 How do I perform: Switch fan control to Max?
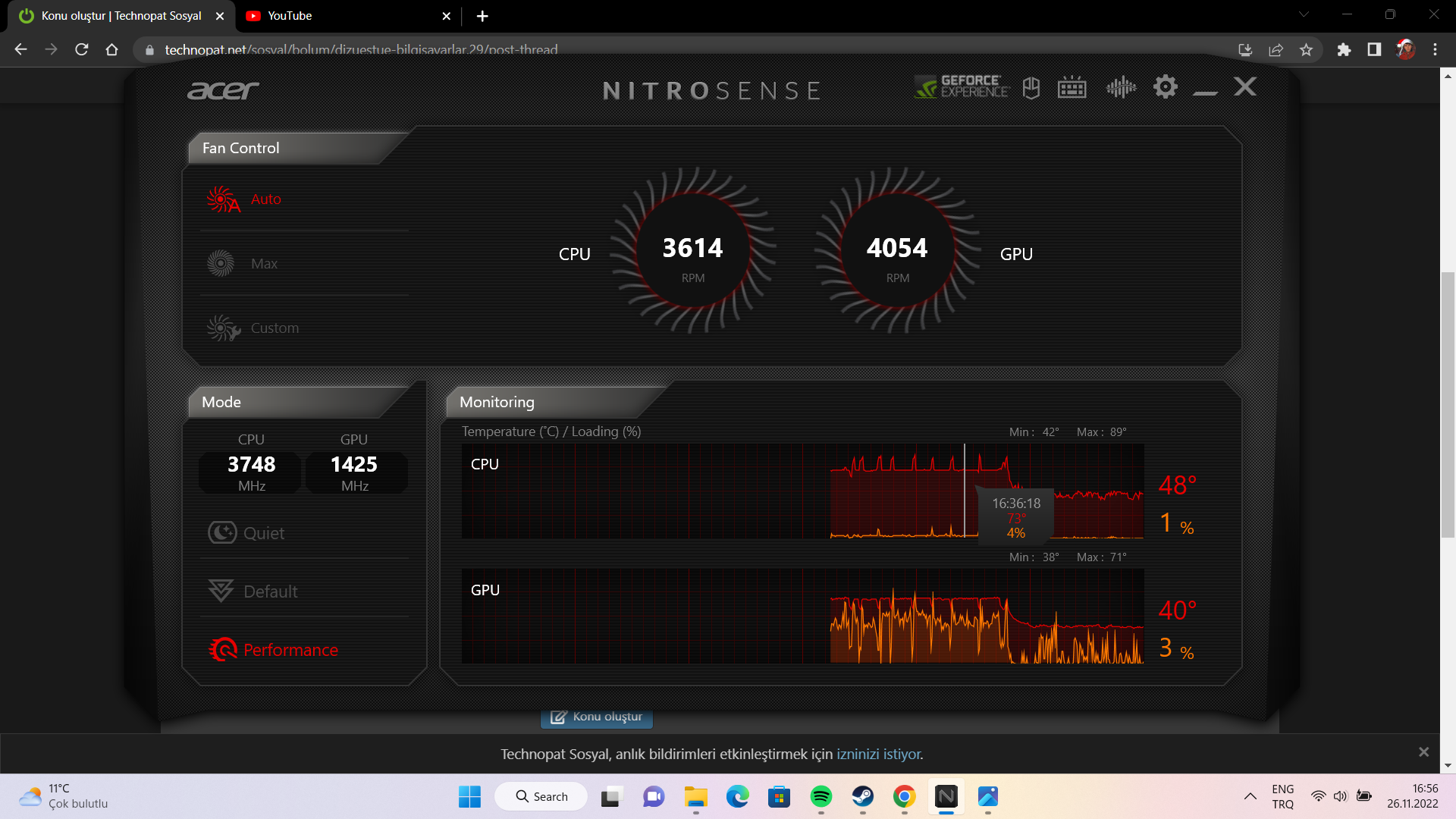tap(263, 264)
